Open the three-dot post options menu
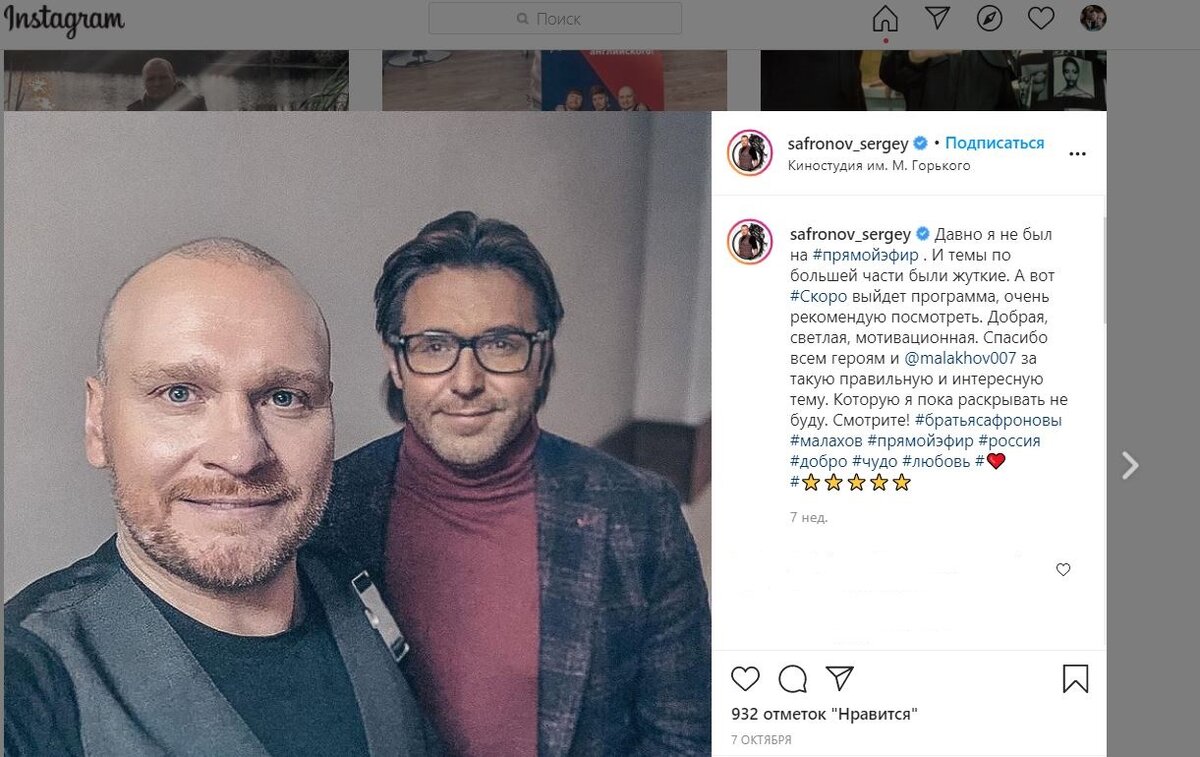Image resolution: width=1200 pixels, height=757 pixels. coord(1077,153)
